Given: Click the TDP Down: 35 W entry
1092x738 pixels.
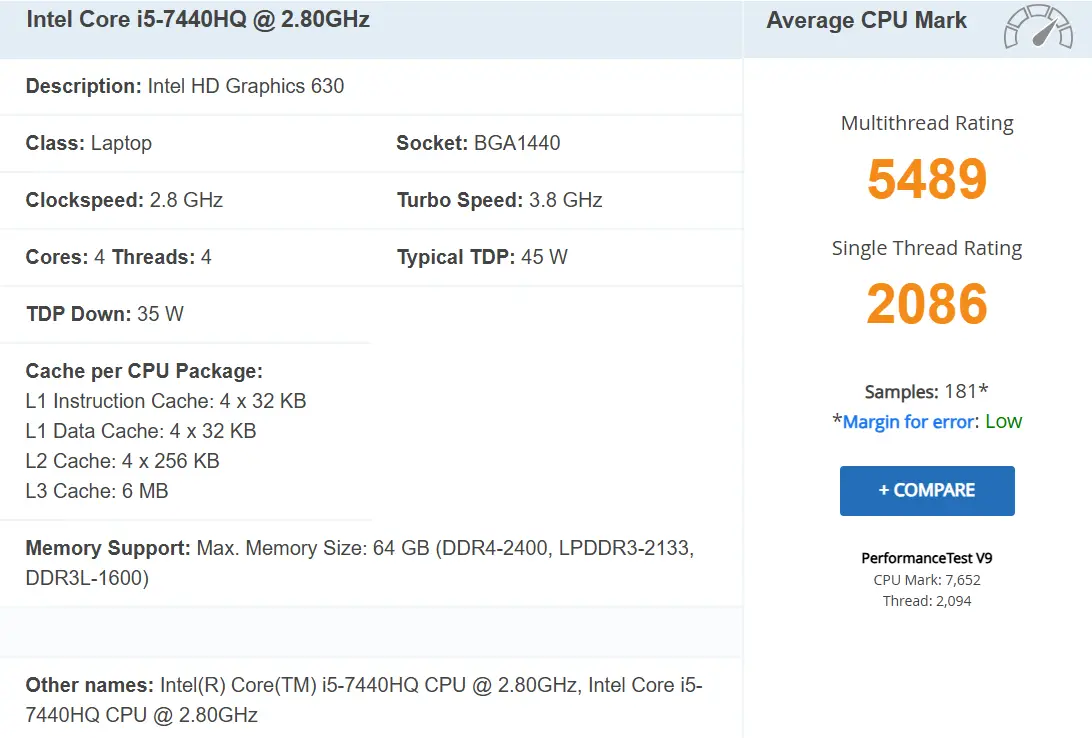Looking at the screenshot, I should pyautogui.click(x=104, y=314).
